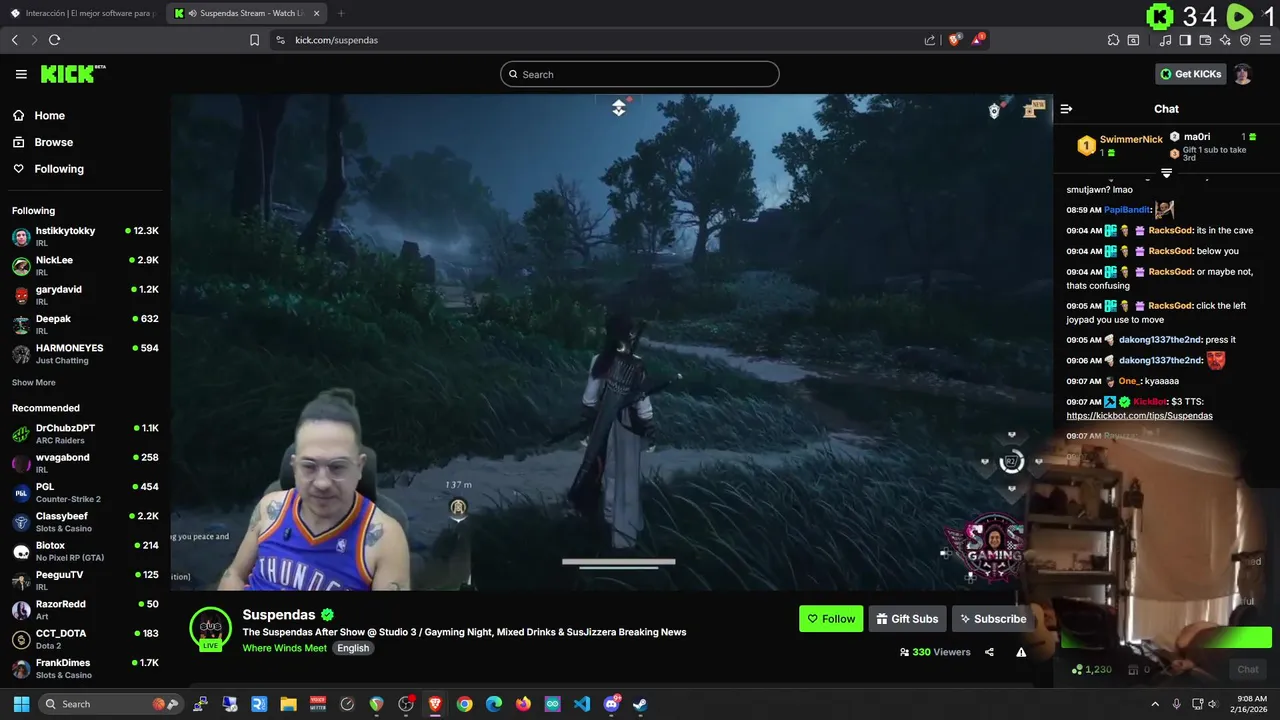Click Gift Subs button

pos(907,619)
